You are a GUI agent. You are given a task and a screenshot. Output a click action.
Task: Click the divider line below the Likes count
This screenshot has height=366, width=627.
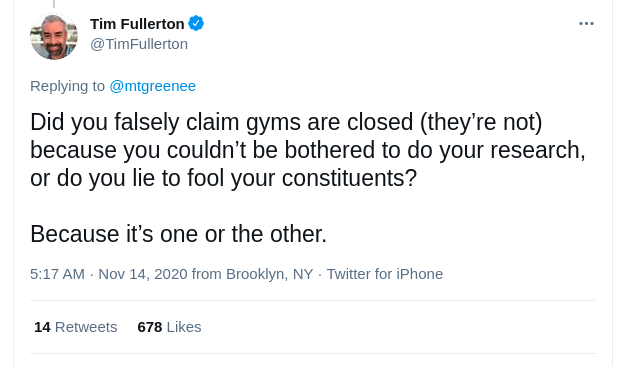(313, 353)
